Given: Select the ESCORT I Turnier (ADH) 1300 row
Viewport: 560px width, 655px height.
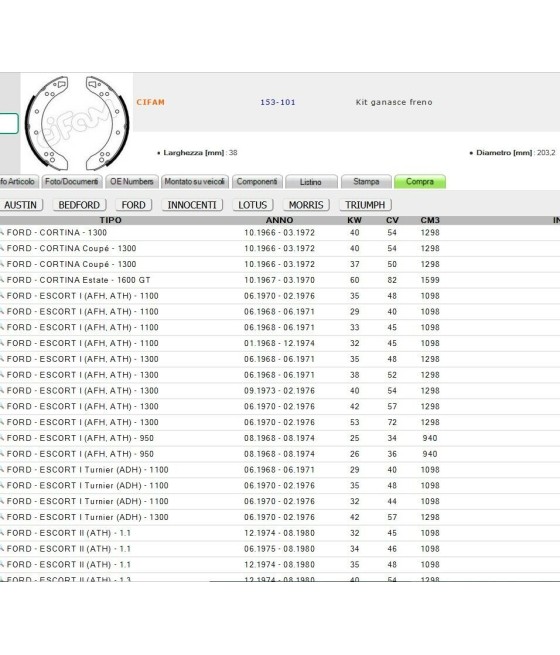Looking at the screenshot, I should (x=280, y=517).
